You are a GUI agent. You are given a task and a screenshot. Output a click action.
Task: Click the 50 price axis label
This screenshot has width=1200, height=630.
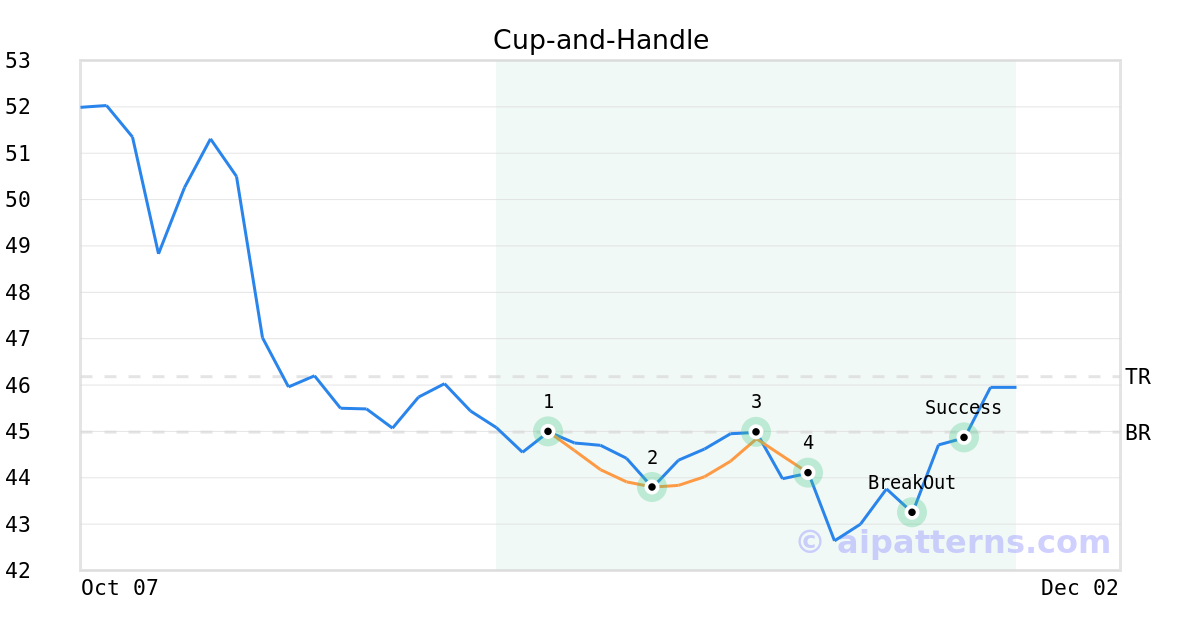click(x=18, y=200)
